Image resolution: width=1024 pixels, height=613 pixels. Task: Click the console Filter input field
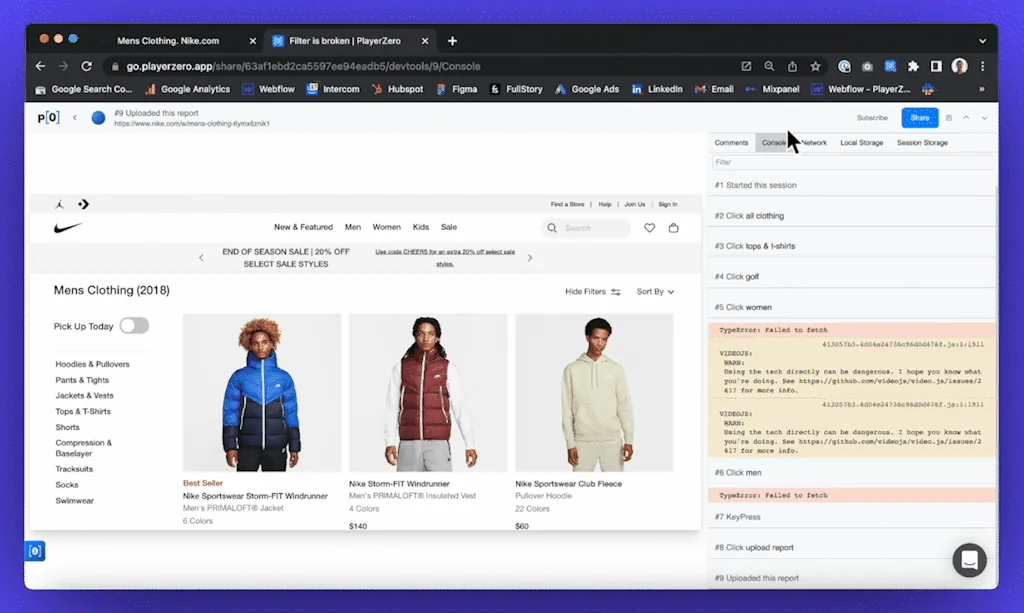(853, 162)
